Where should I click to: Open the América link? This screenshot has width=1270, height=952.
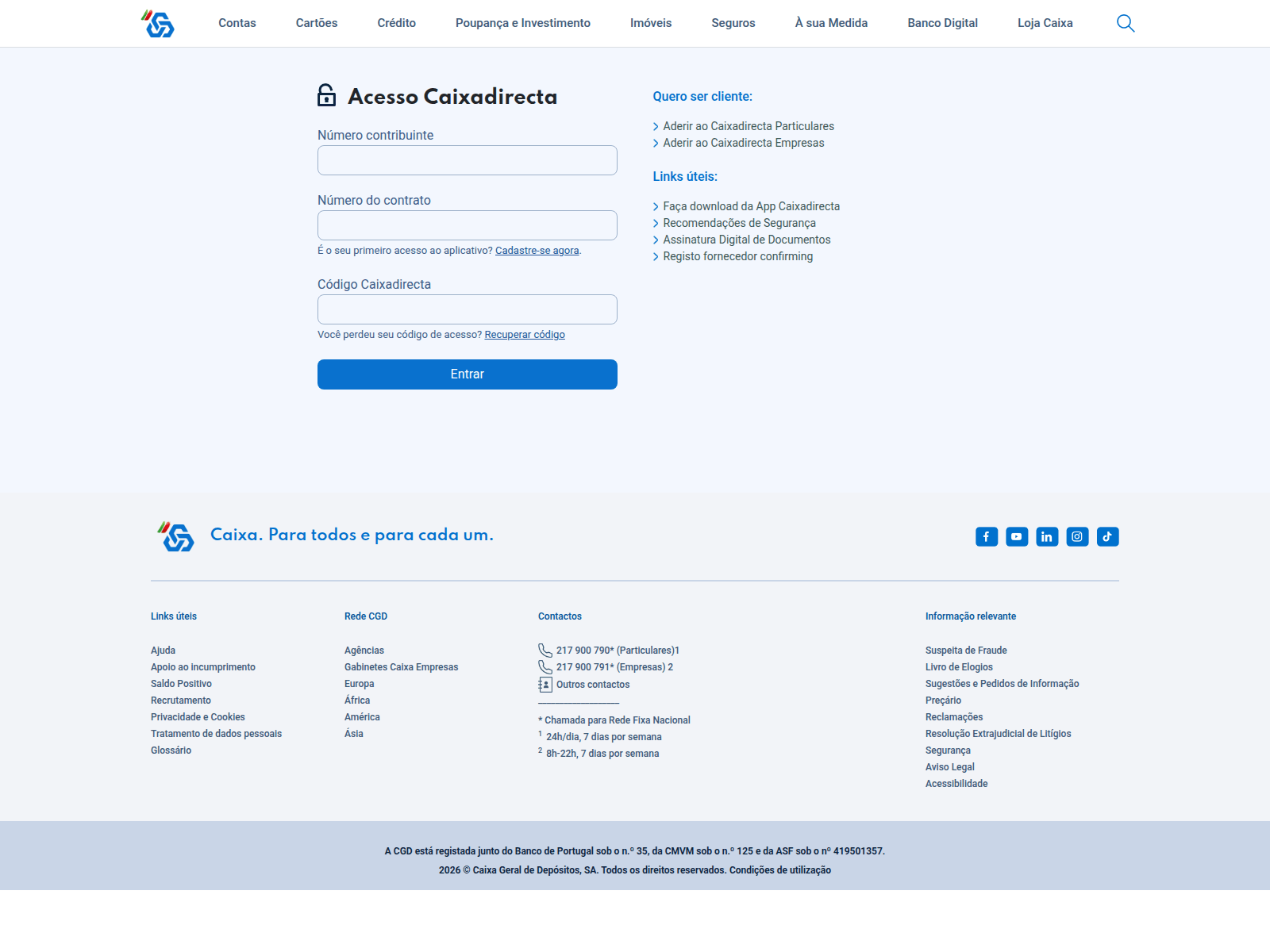[x=363, y=717]
